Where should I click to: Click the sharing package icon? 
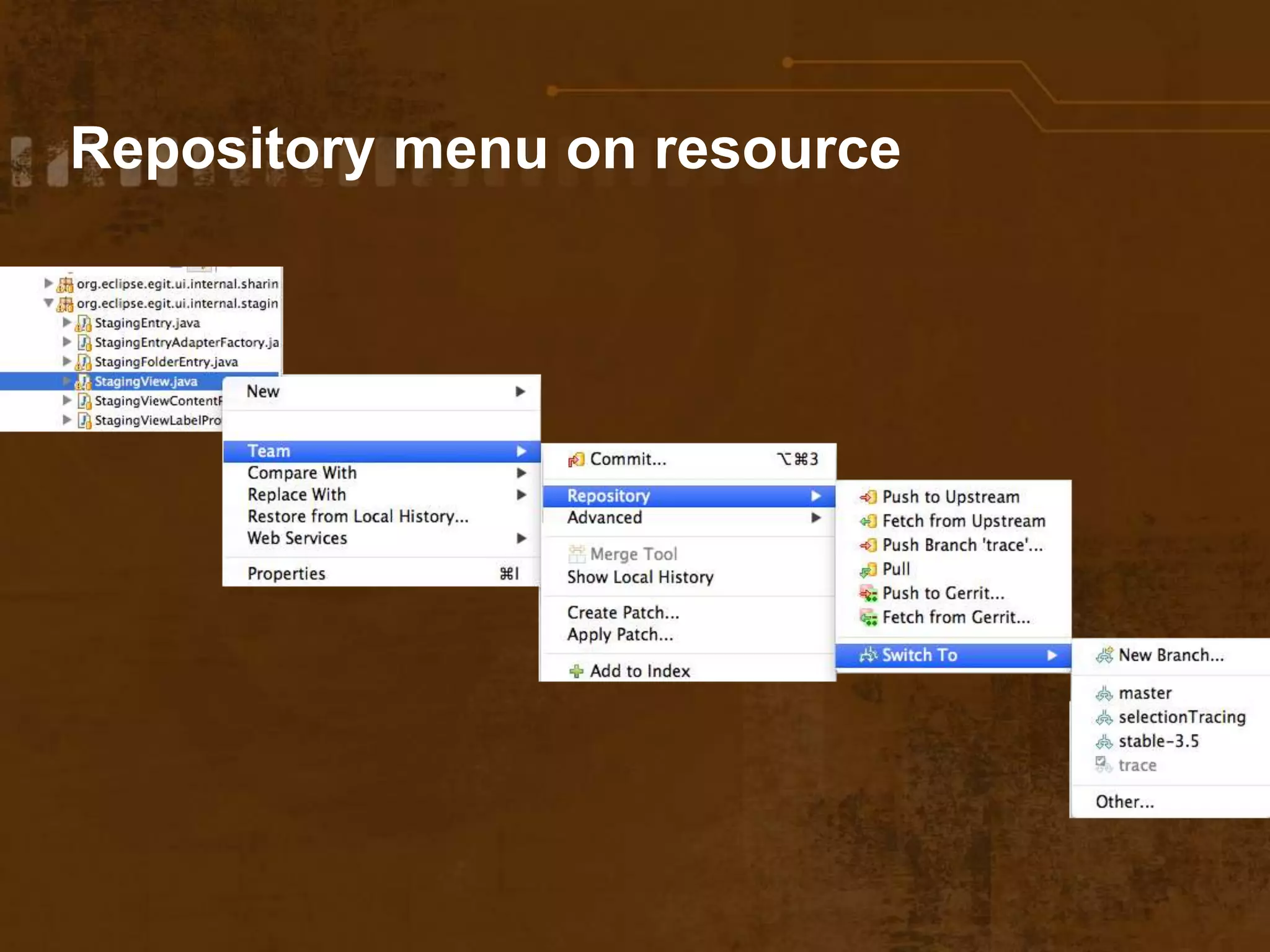point(65,284)
